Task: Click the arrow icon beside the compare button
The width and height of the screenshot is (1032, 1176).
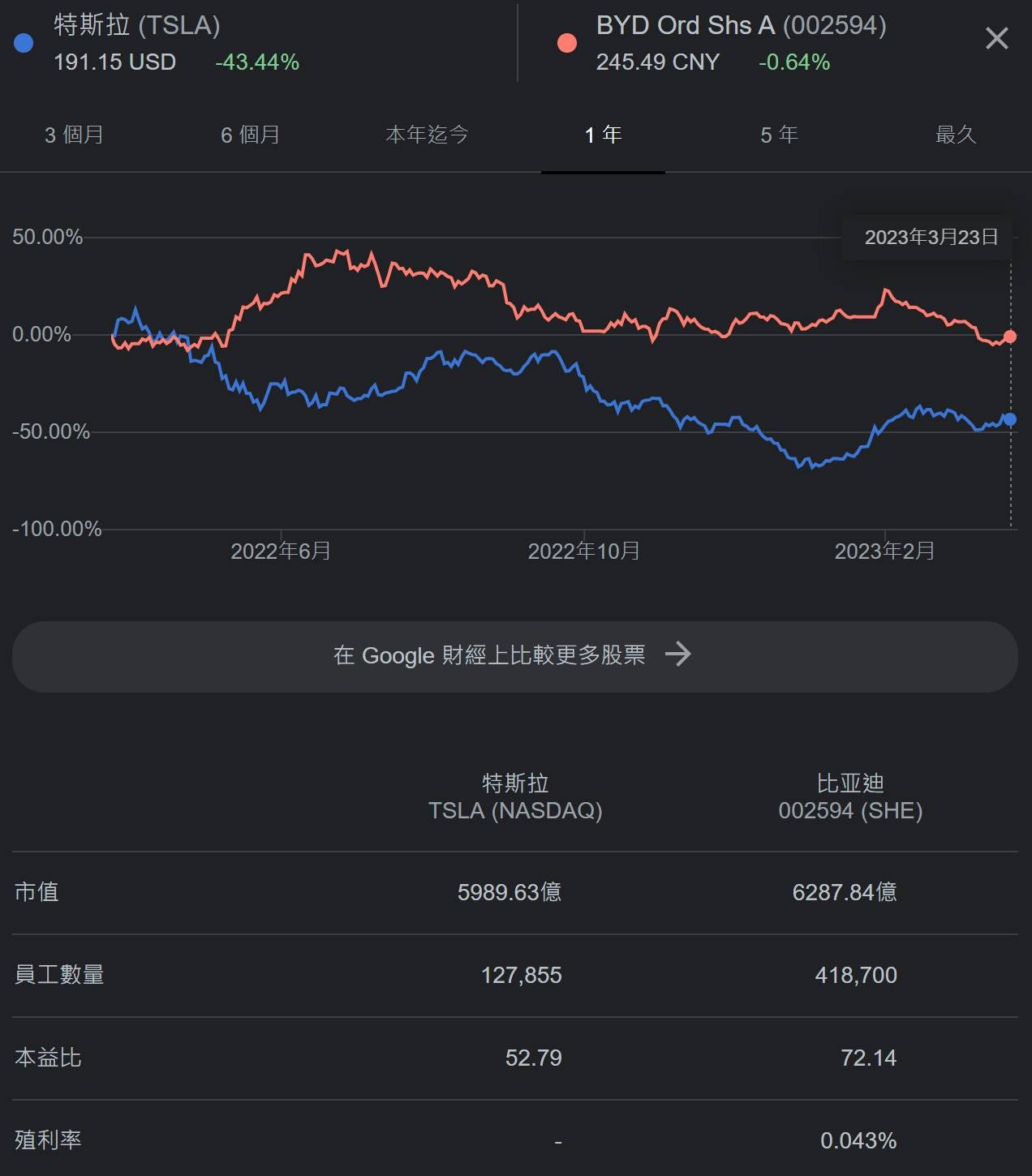Action: click(680, 655)
